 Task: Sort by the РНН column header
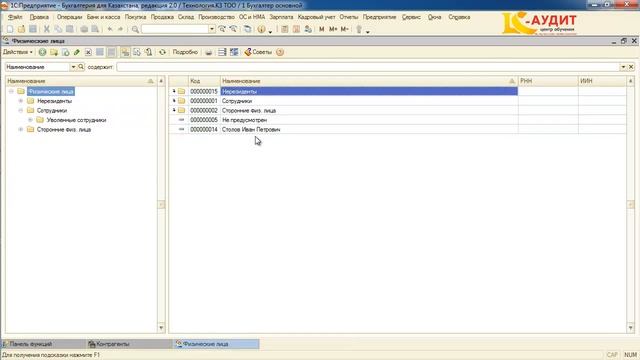click(x=548, y=81)
